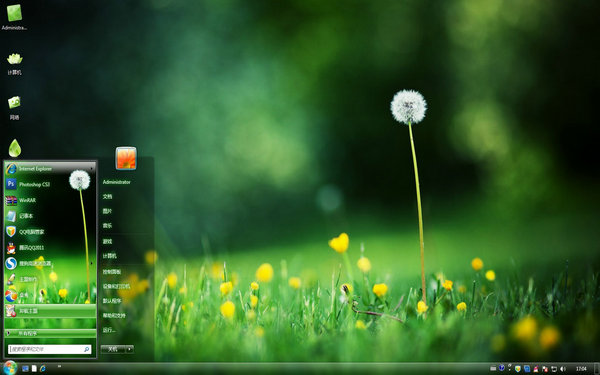Image resolution: width=600 pixels, height=375 pixels.
Task: Open the 主题制作 pencil icon entry
Action: (50, 279)
